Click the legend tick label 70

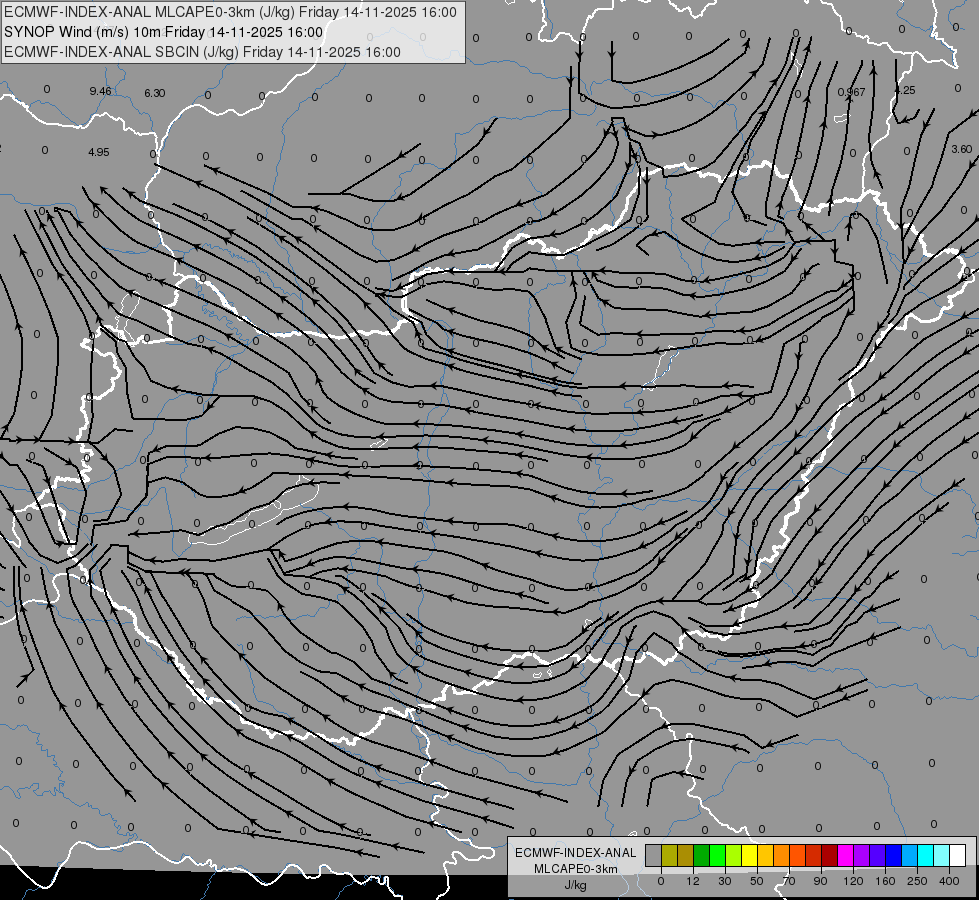[789, 881]
